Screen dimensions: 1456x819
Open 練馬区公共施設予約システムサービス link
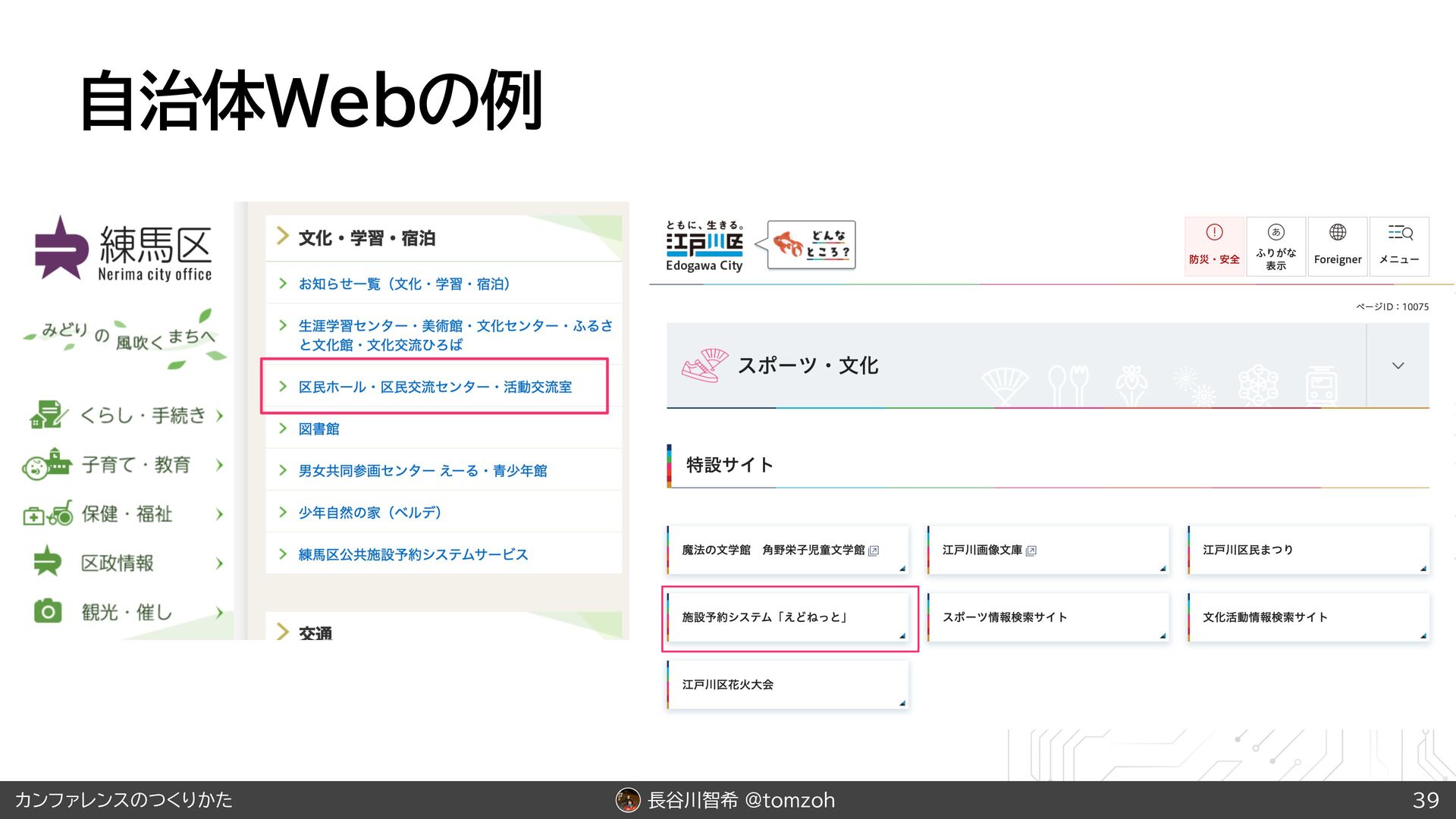[413, 554]
